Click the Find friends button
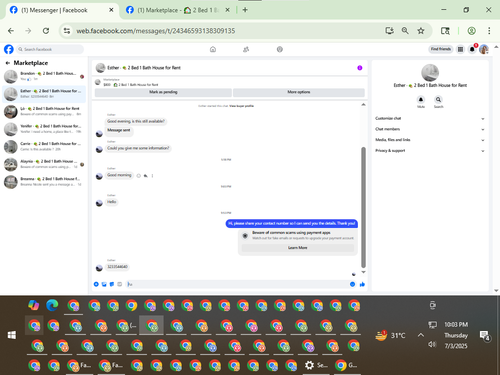500x375 pixels. click(440, 49)
